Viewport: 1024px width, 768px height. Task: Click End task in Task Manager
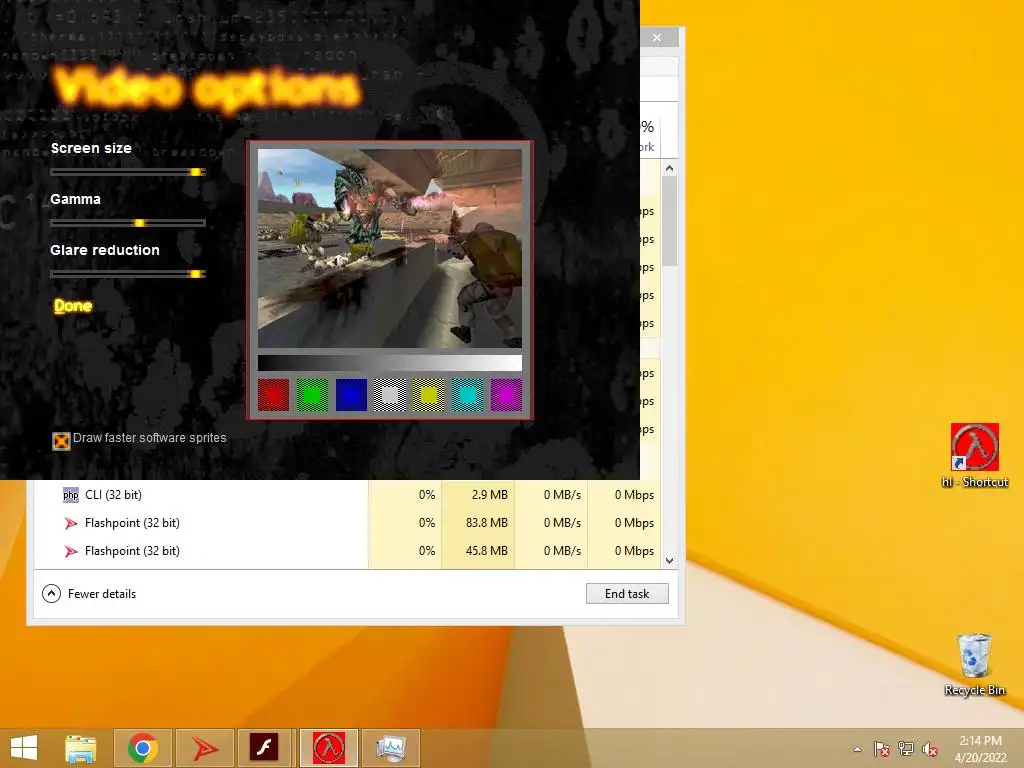[x=627, y=594]
